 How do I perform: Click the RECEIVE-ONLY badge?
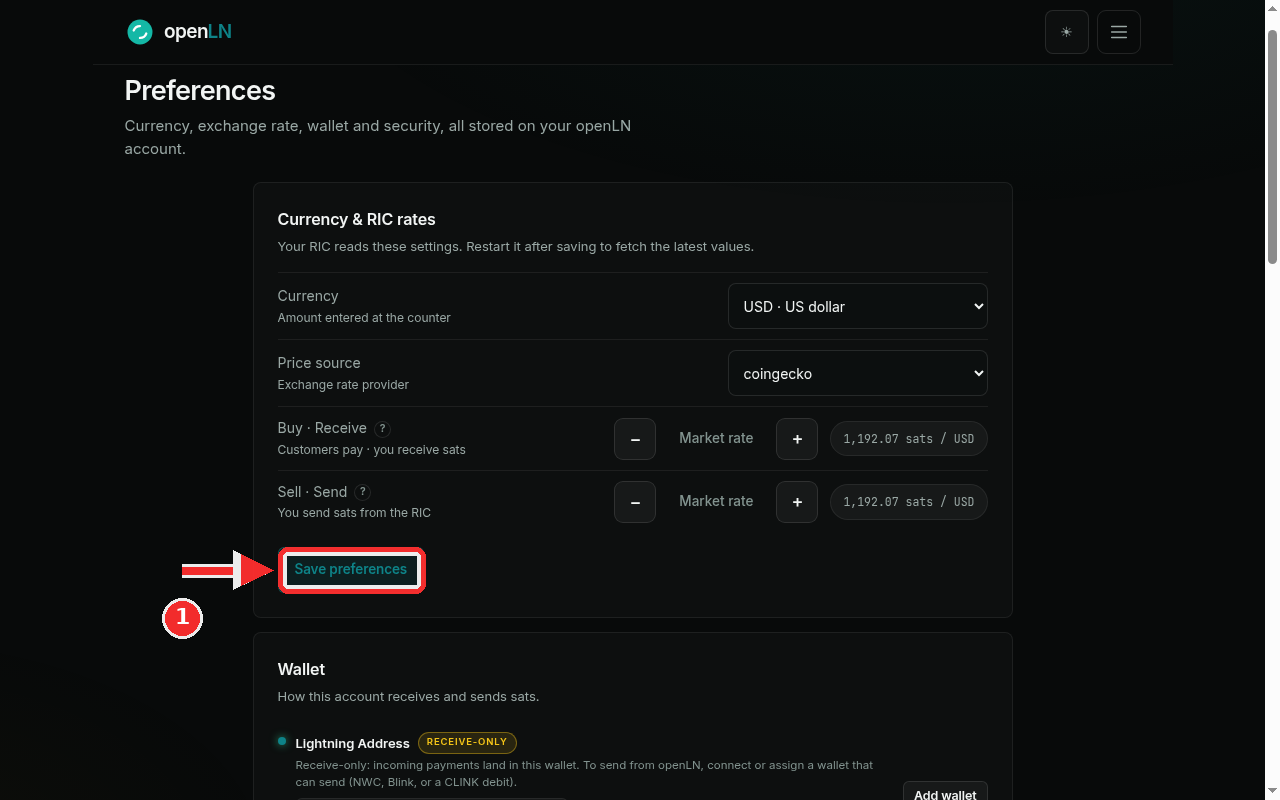[x=467, y=742]
